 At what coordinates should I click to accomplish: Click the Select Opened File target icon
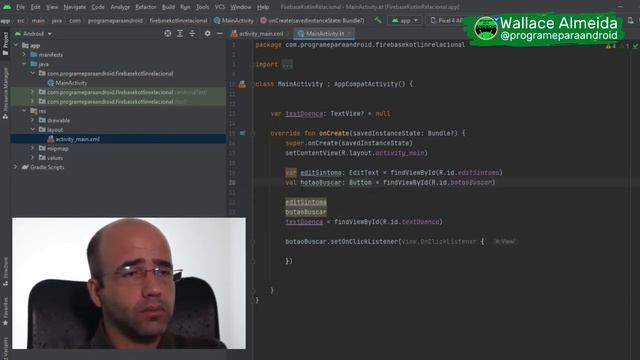click(168, 33)
